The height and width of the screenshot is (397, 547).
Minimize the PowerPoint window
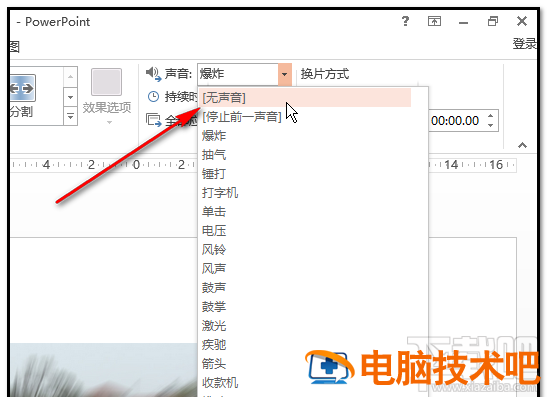[x=463, y=23]
